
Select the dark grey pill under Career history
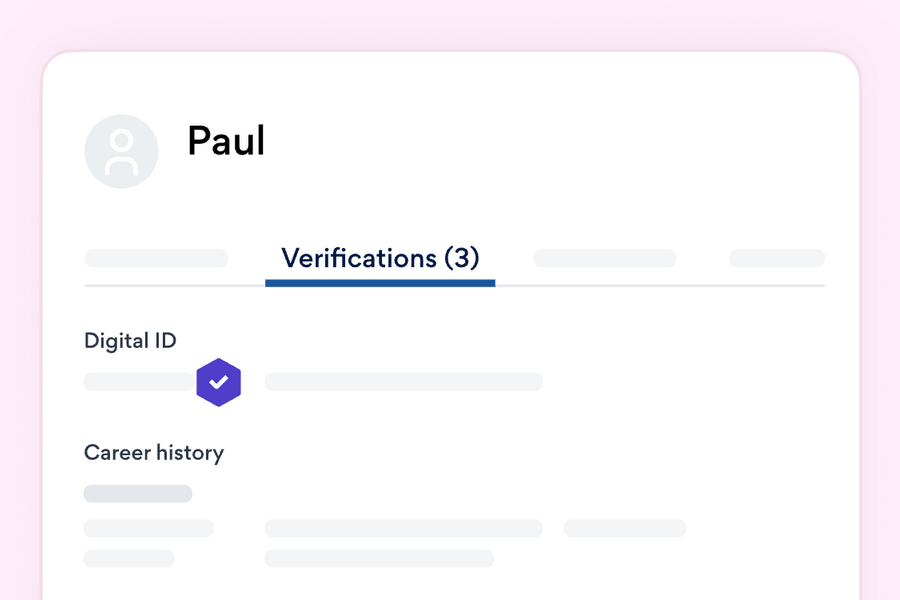point(138,494)
